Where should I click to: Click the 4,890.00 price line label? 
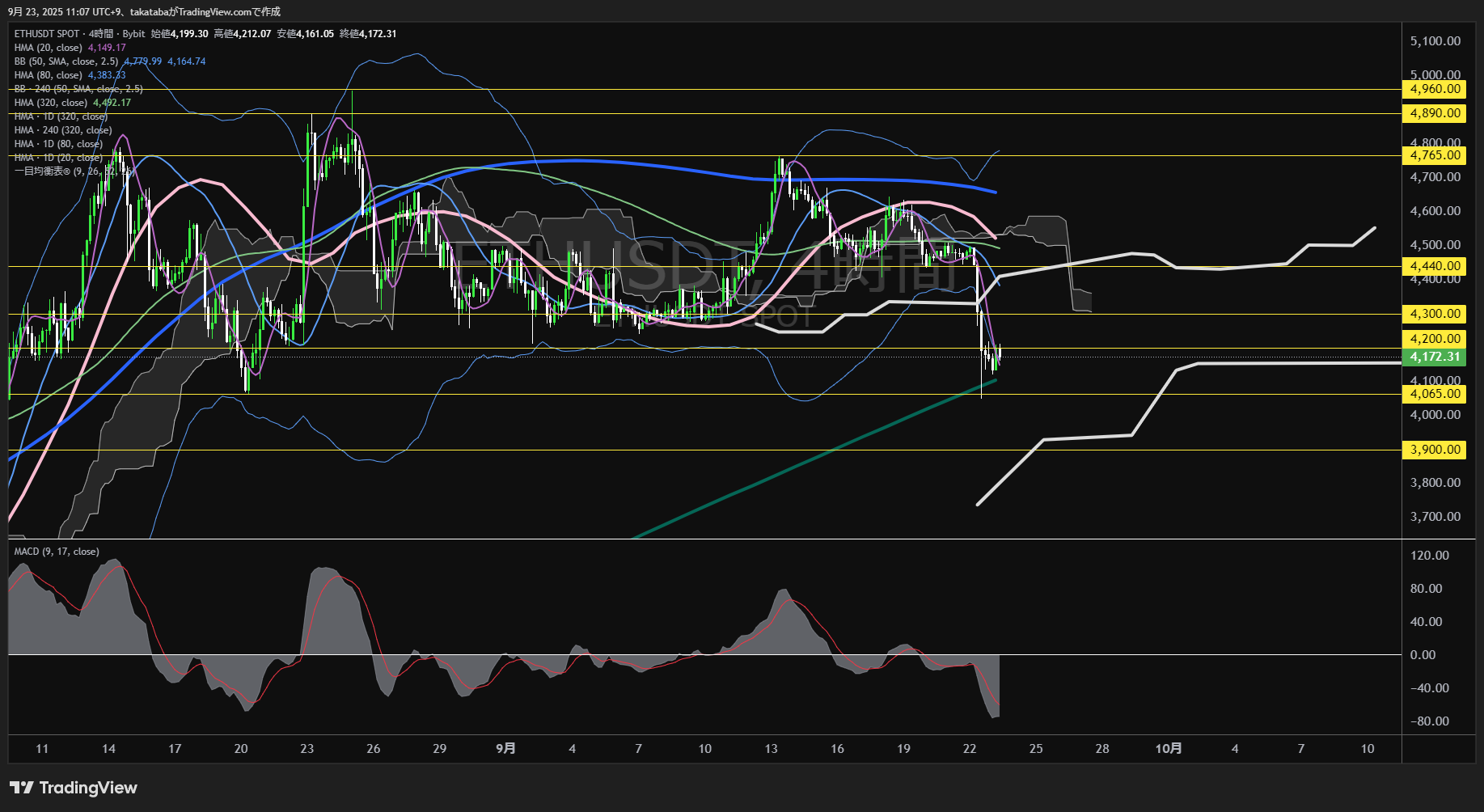tap(1435, 113)
